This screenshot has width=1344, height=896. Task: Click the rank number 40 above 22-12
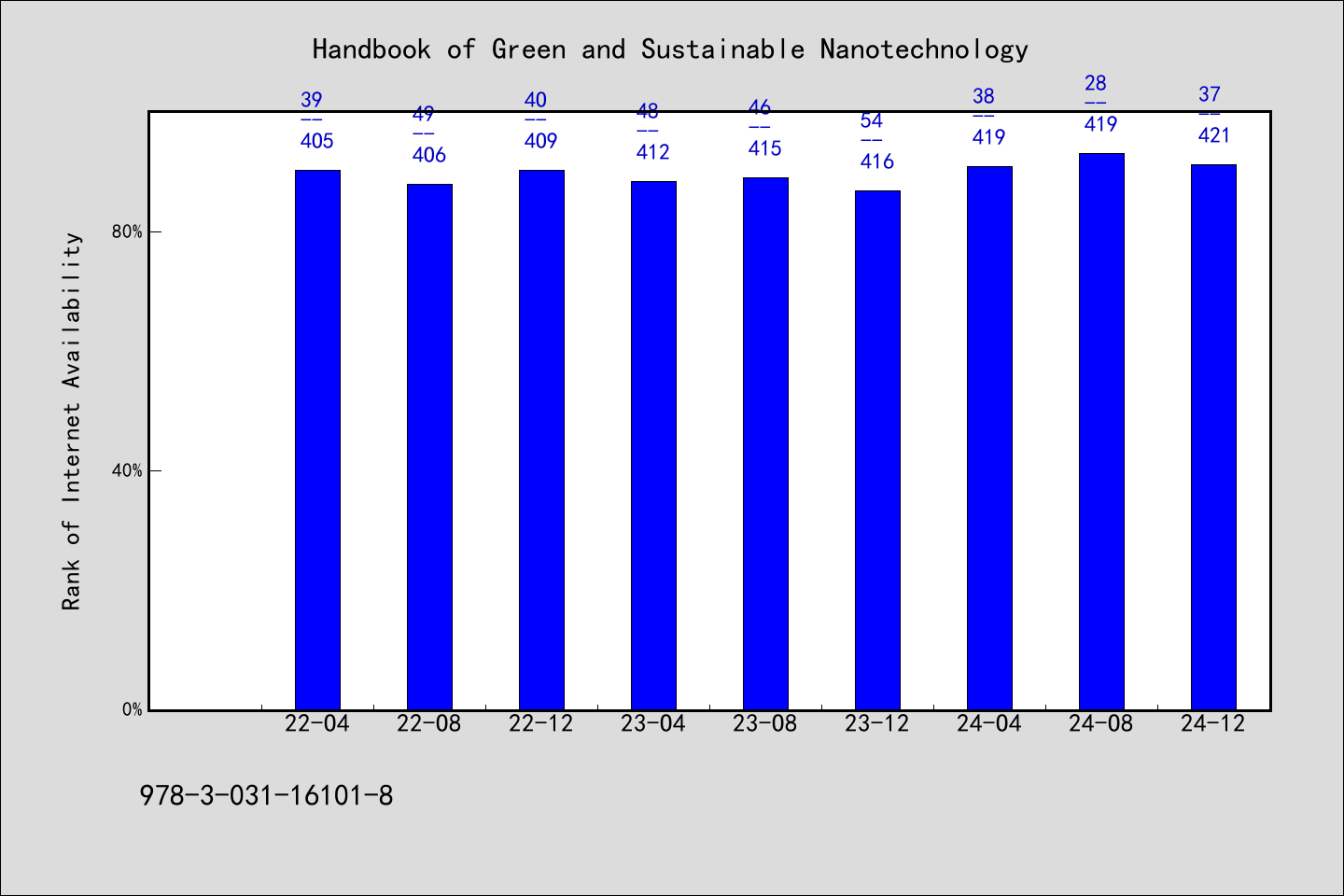(536, 100)
